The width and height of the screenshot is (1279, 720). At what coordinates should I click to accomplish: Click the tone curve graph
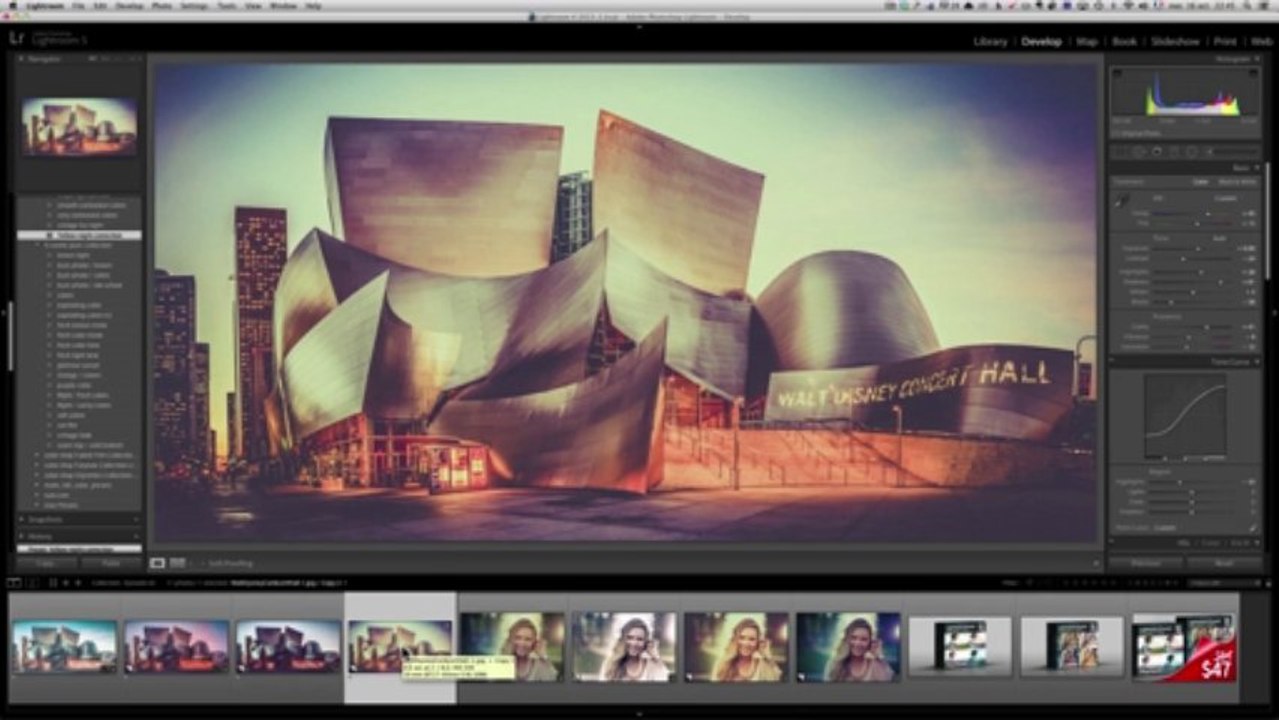[1185, 416]
